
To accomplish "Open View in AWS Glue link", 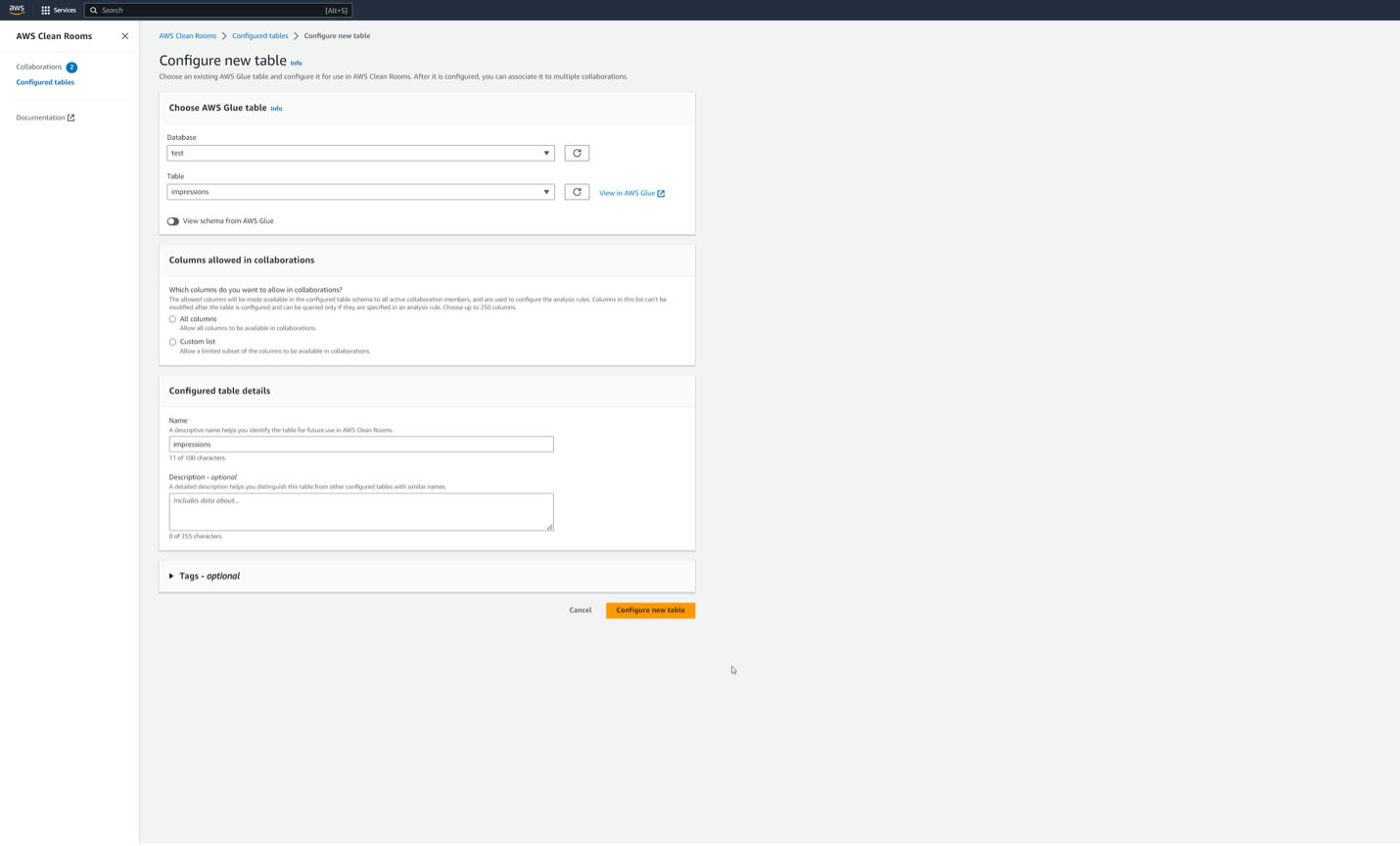I will [x=627, y=193].
